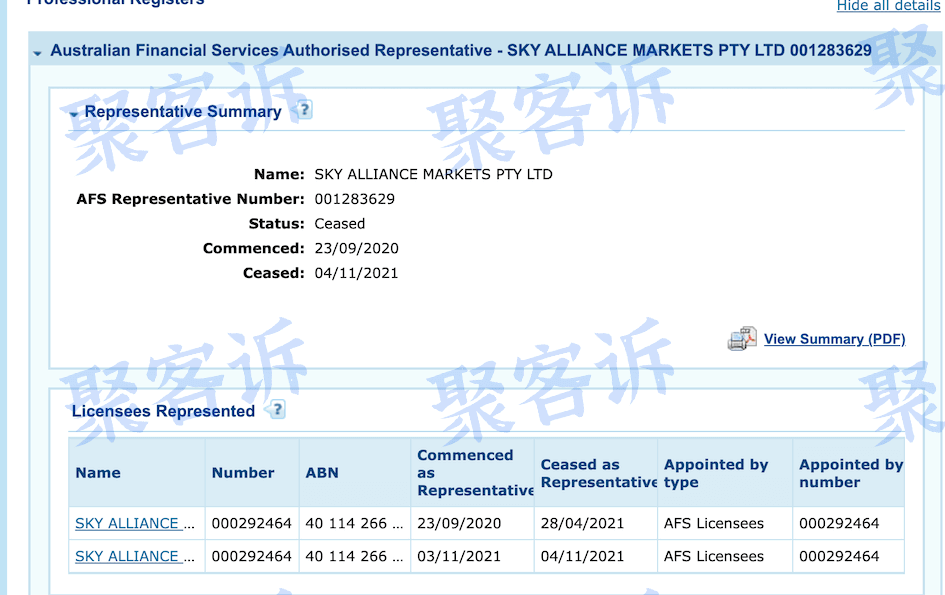This screenshot has width=945, height=595.
Task: Open help icon beside Licensees Represented
Action: pyautogui.click(x=277, y=409)
